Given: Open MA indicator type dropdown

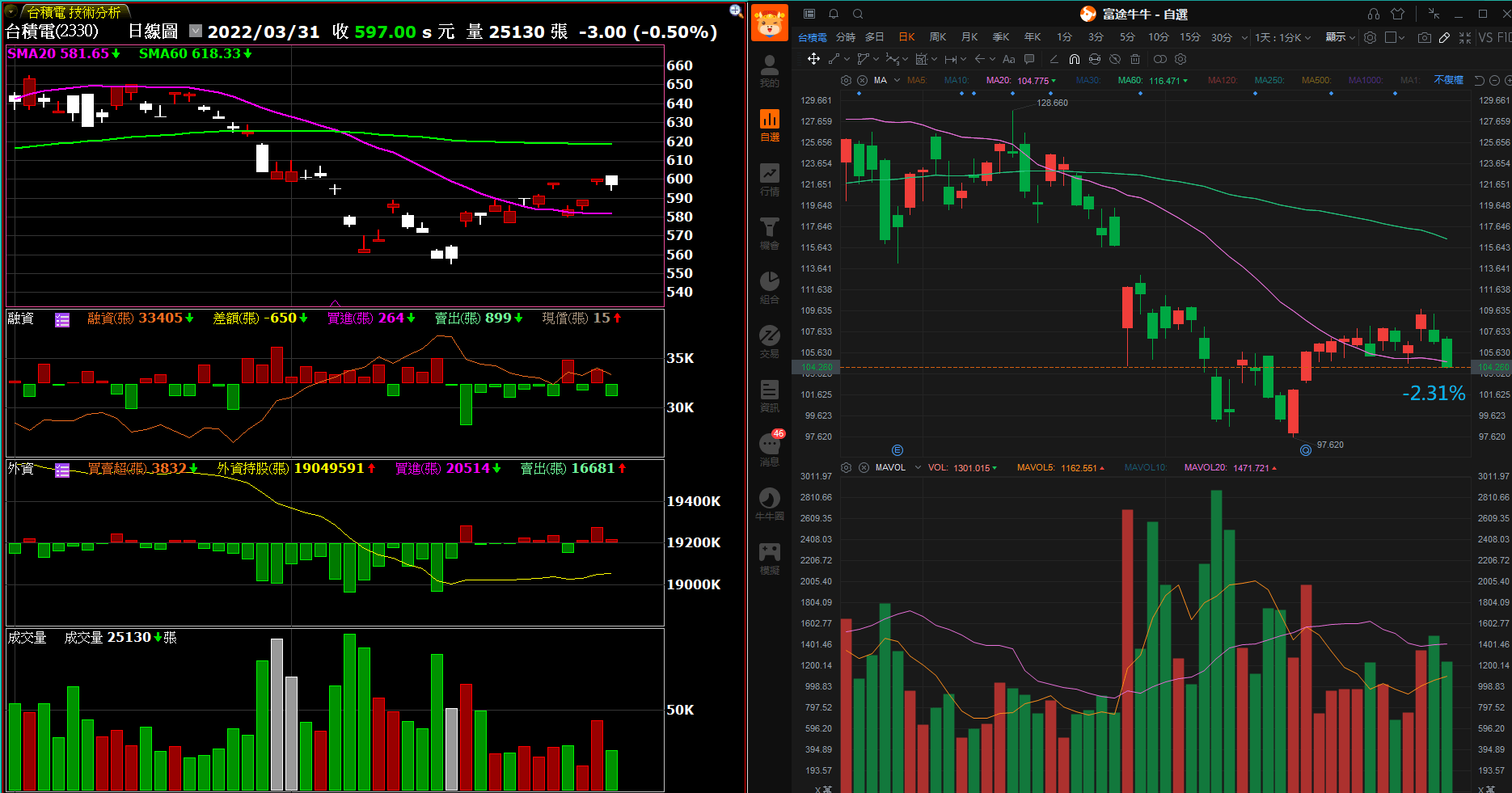Looking at the screenshot, I should pos(897,80).
